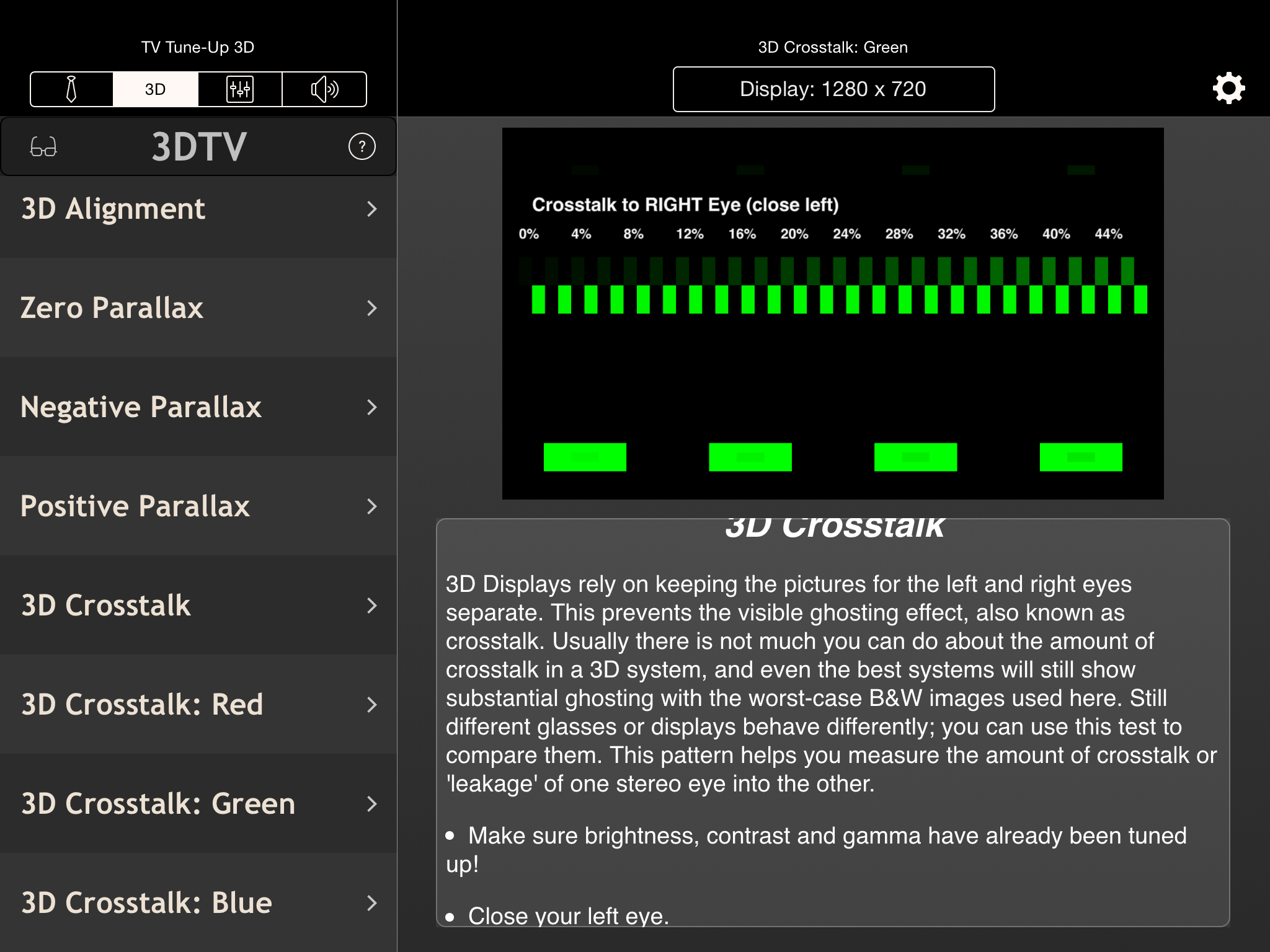Tap the 3D glasses icon
Image resolution: width=1270 pixels, height=952 pixels.
click(43, 147)
